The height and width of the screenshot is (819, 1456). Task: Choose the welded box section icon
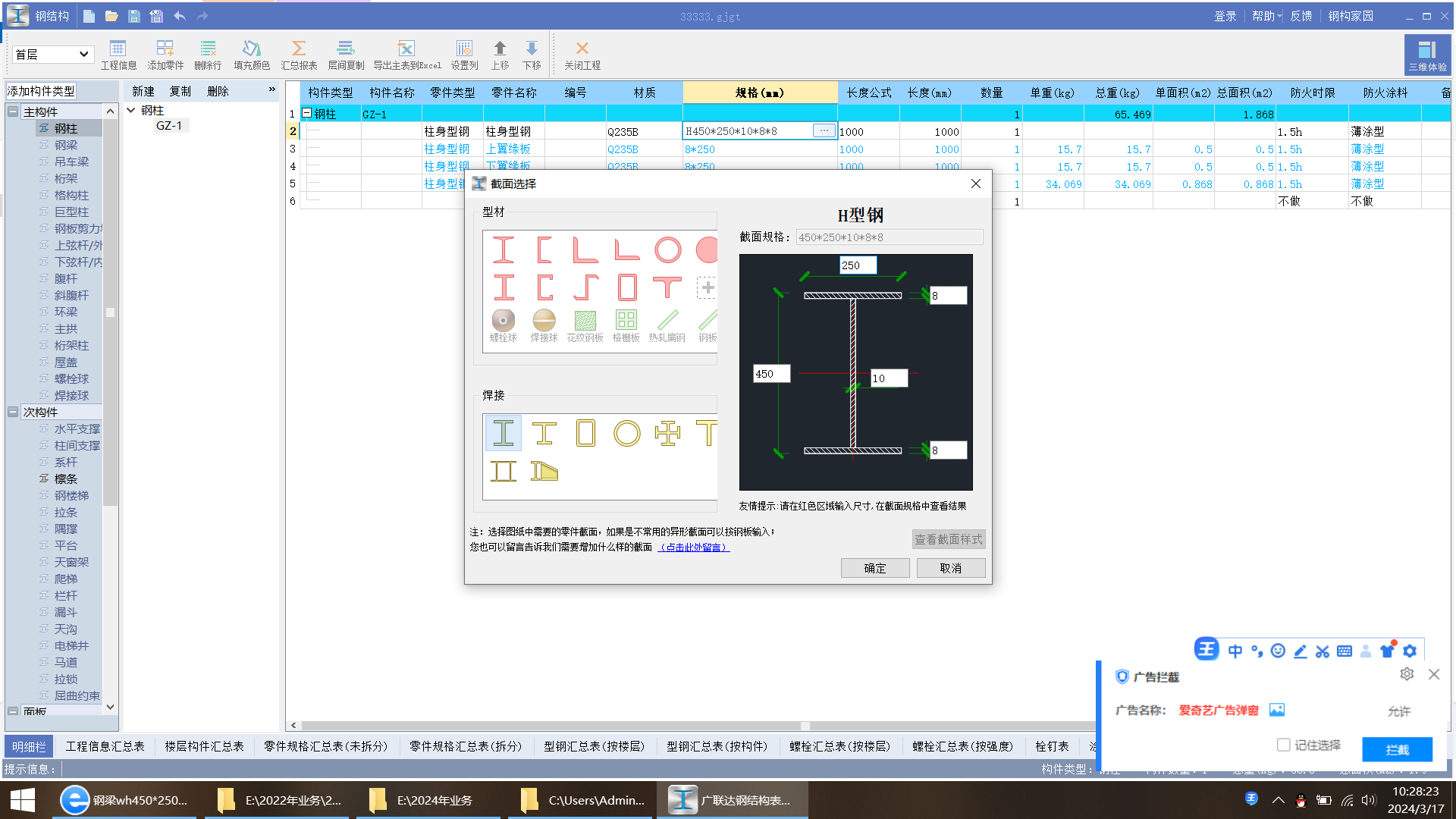click(x=585, y=433)
